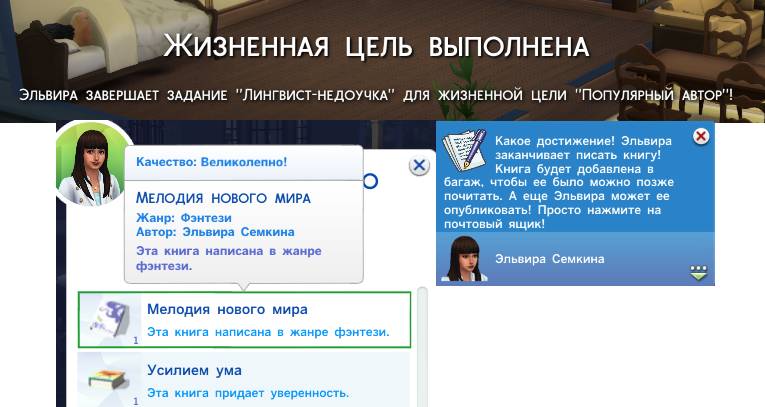The image size is (765, 407).
Task: Click the notification text about finishing the book
Action: pos(559,183)
